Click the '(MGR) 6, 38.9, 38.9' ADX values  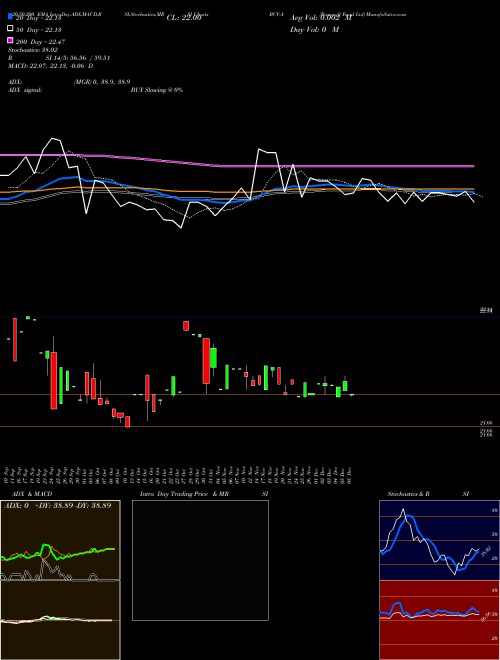[x=102, y=82]
